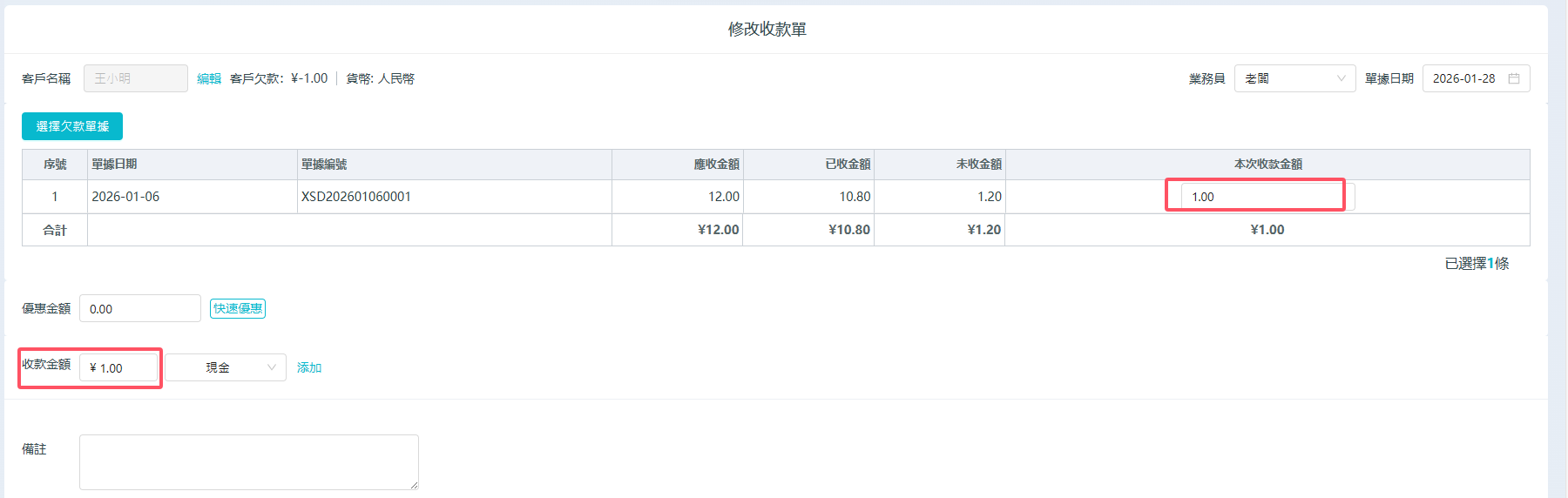The height and width of the screenshot is (498, 1568).
Task: Click the 單據編號 column header
Action: point(324,165)
